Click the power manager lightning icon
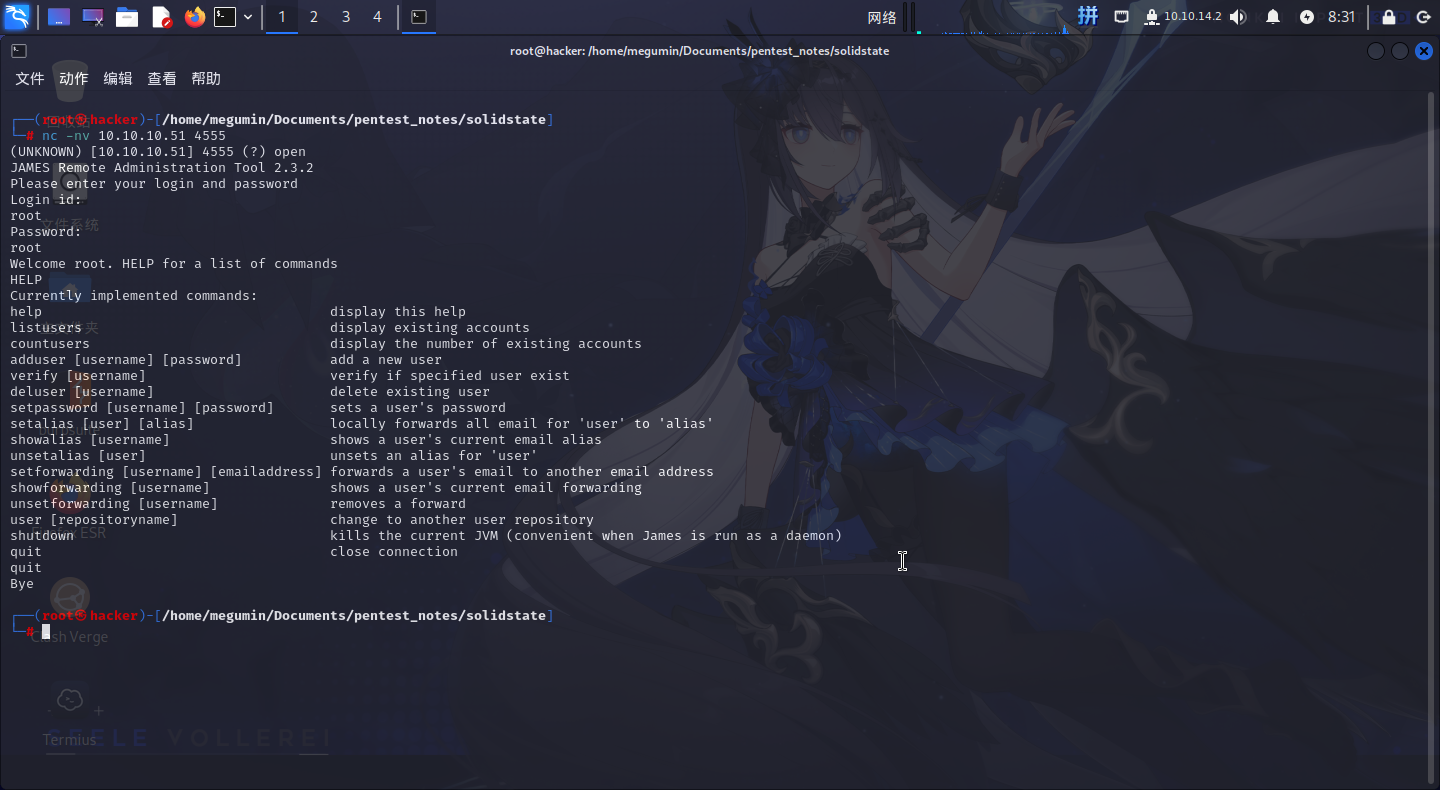This screenshot has height=790, width=1440. [1307, 17]
